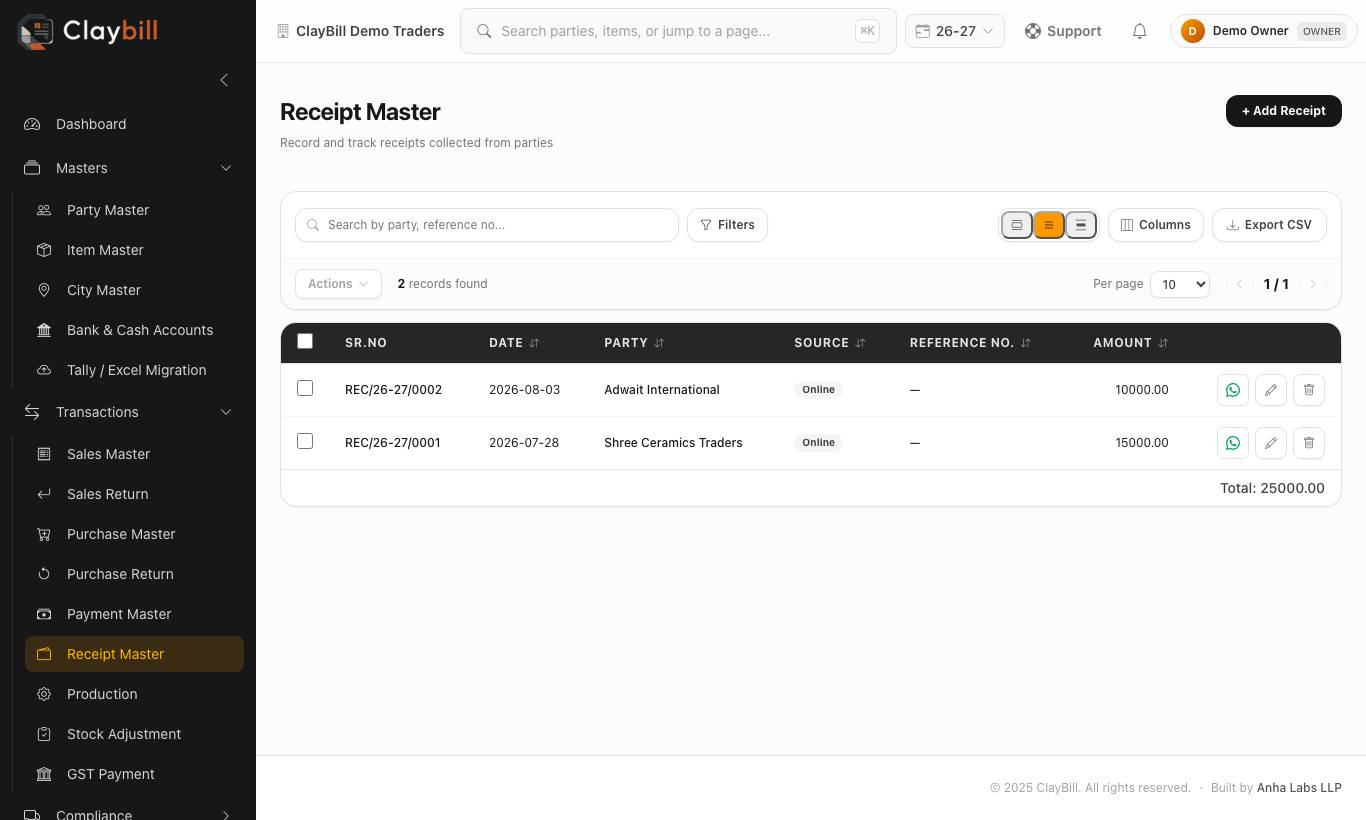Screen dimensions: 1366x820
Task: Sort the table by Reference No. column
Action: click(970, 343)
